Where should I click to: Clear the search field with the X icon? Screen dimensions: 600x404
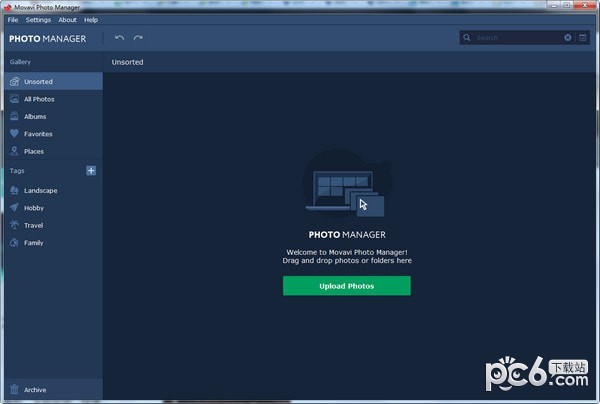click(568, 37)
